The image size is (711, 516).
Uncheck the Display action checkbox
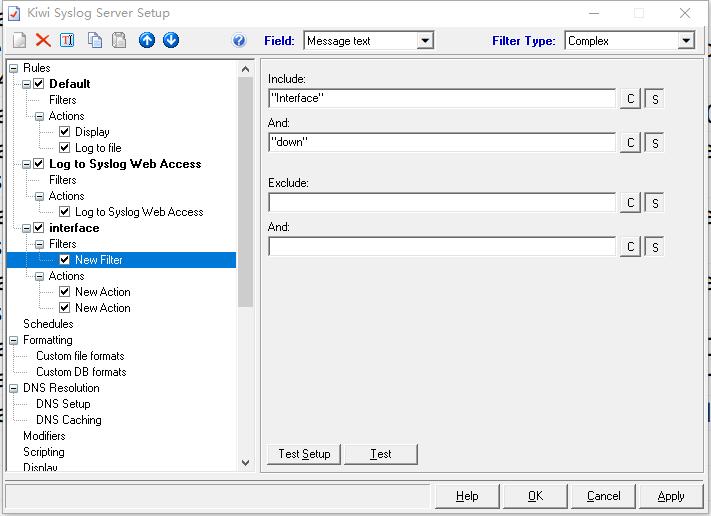coord(65,132)
